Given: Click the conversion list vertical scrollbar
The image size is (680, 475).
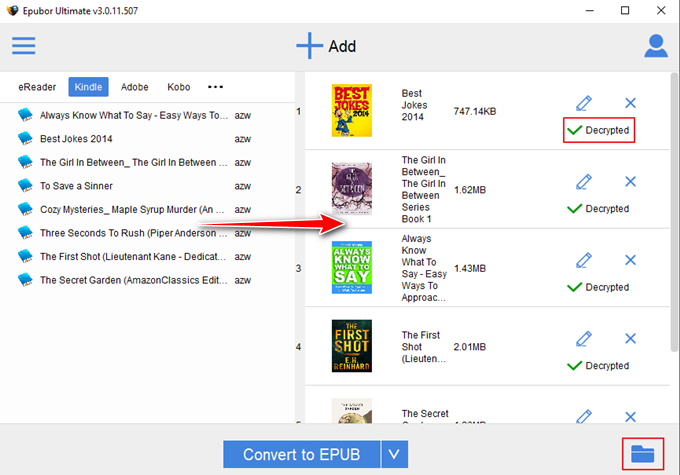Looking at the screenshot, I should pyautogui.click(x=674, y=212).
